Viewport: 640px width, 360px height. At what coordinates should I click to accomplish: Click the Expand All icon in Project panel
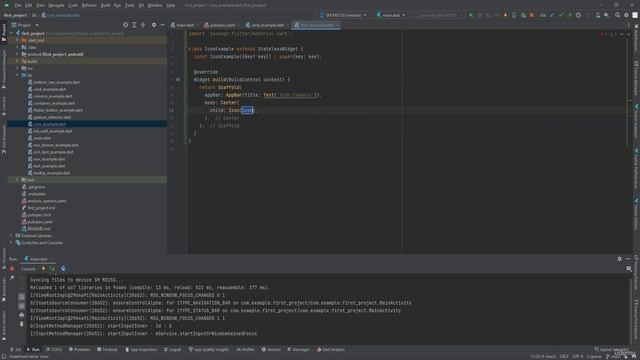[x=134, y=25]
